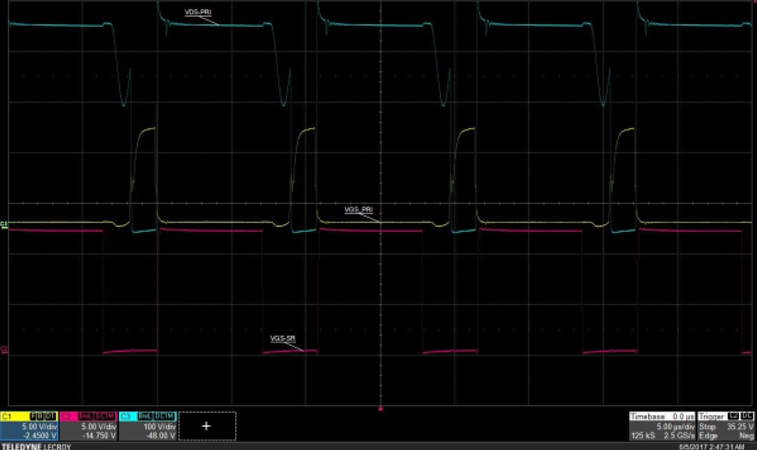Screen dimensions: 757x450
Task: Click the C3 scale 100 V/div
Action: [159, 427]
